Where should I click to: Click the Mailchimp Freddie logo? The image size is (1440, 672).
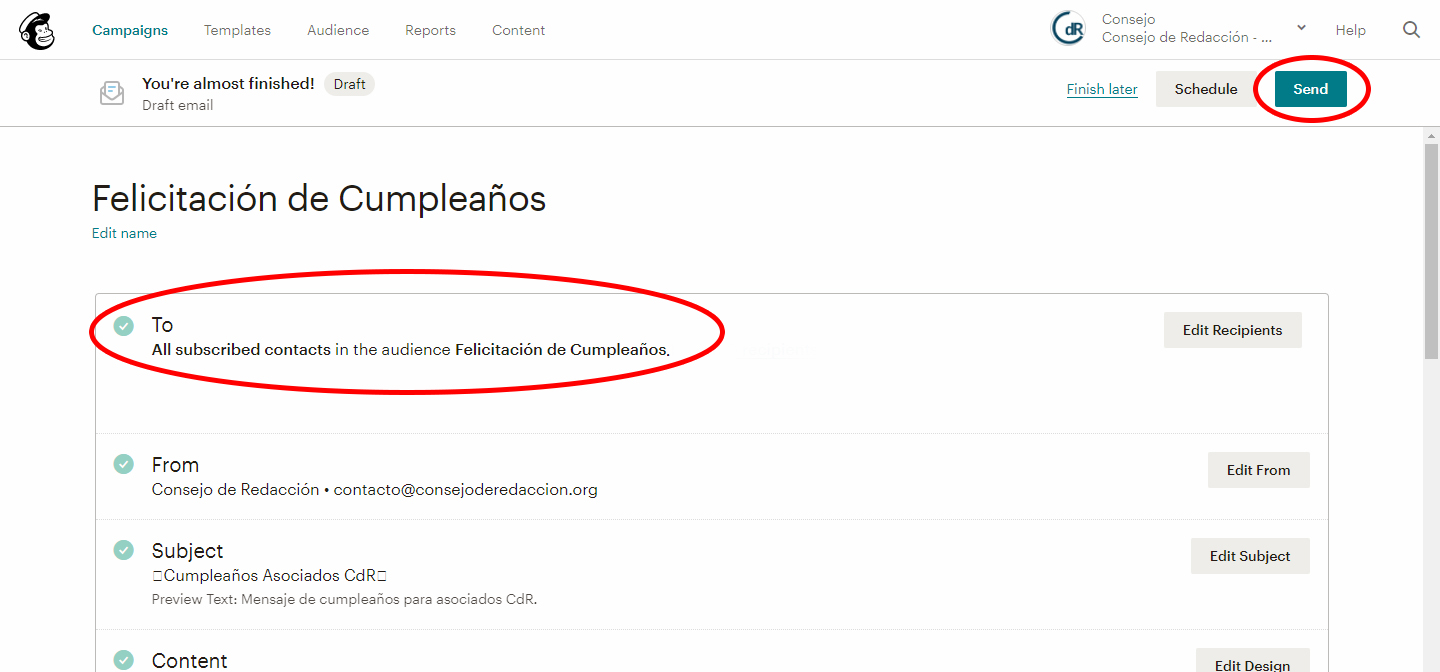coord(36,30)
